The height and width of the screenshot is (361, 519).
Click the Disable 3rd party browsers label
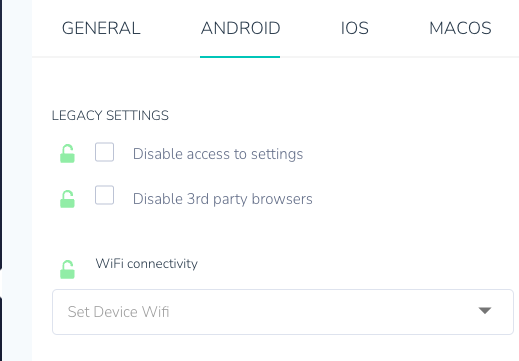(x=223, y=199)
